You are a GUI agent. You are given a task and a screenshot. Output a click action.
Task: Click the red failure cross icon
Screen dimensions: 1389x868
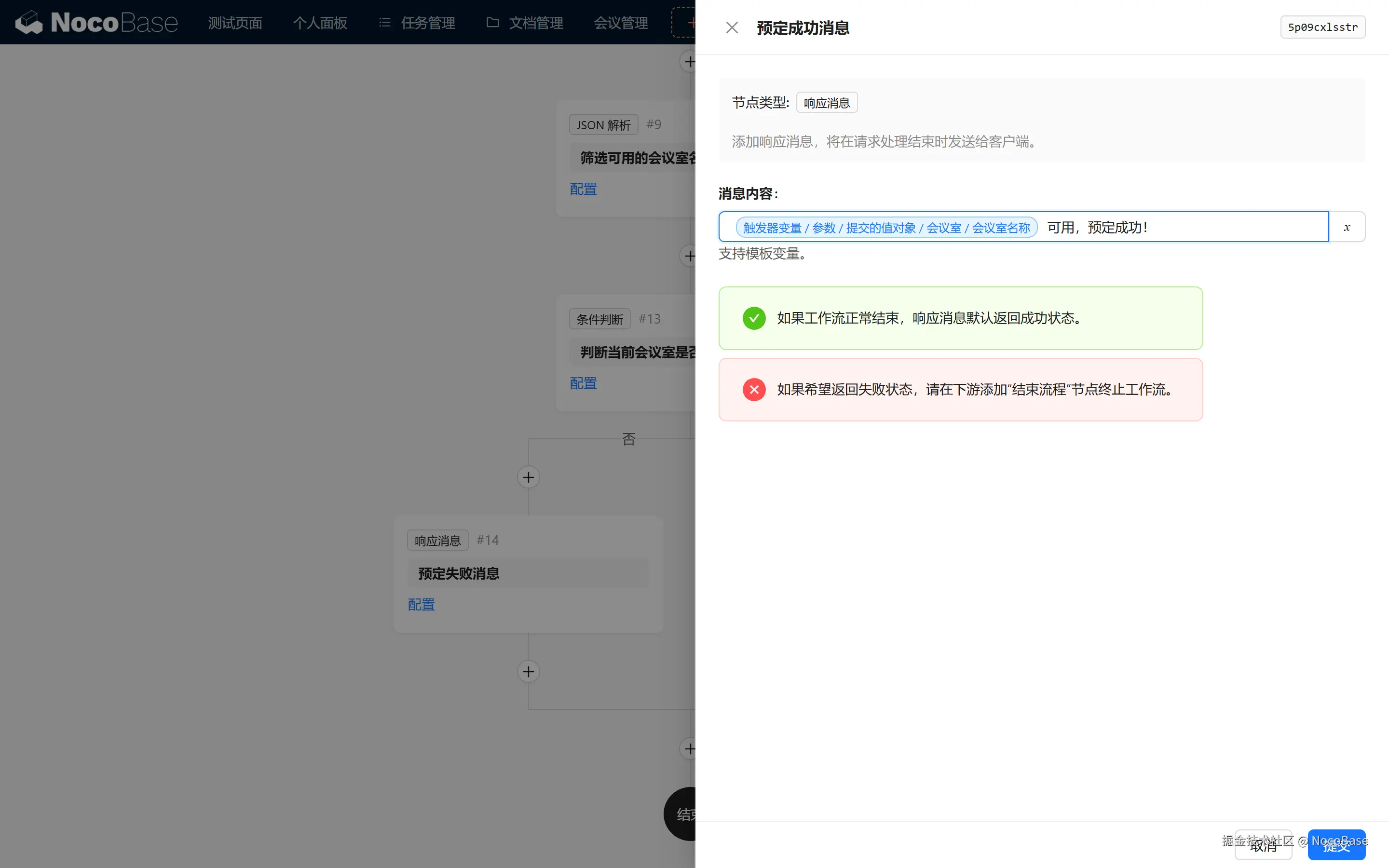pos(754,390)
